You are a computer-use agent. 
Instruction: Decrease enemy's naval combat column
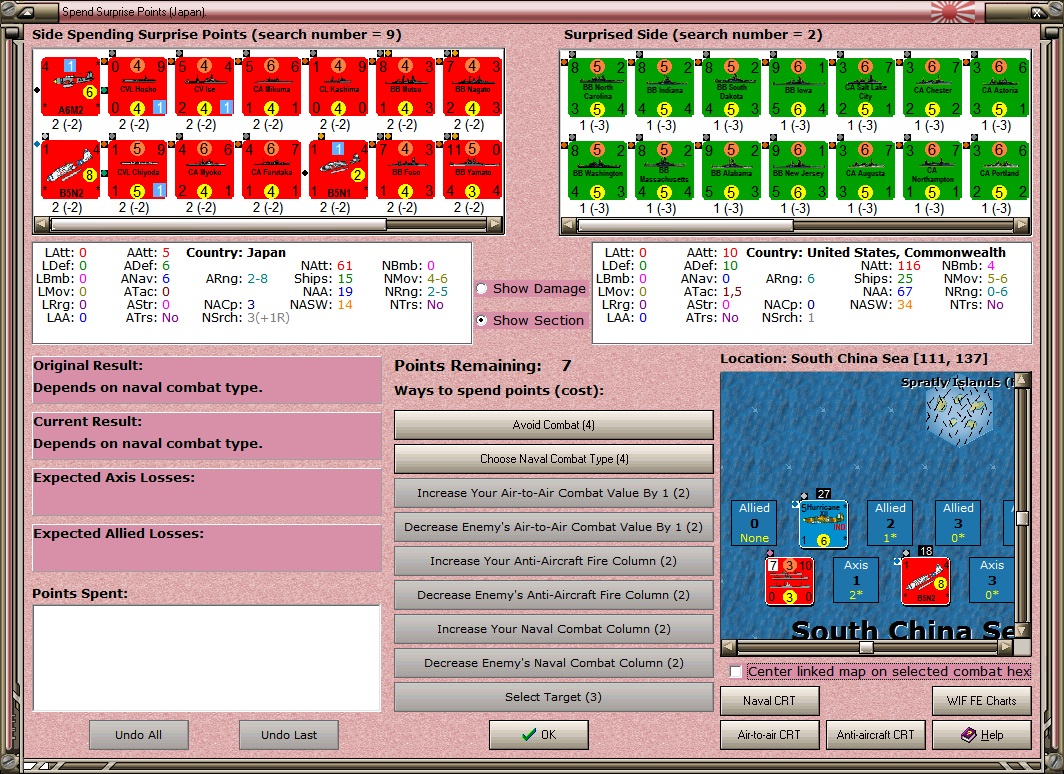click(554, 663)
